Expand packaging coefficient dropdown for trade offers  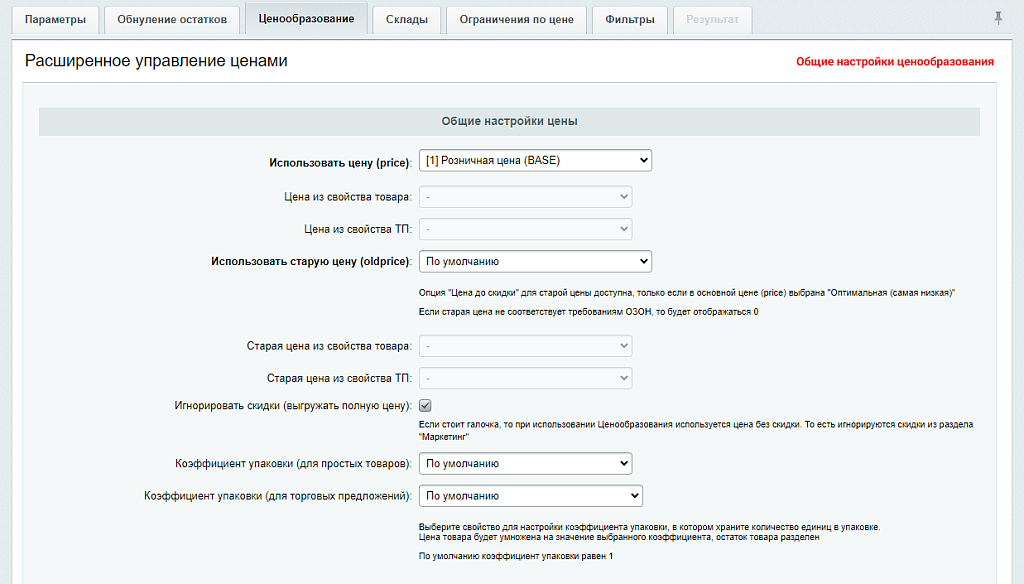530,496
